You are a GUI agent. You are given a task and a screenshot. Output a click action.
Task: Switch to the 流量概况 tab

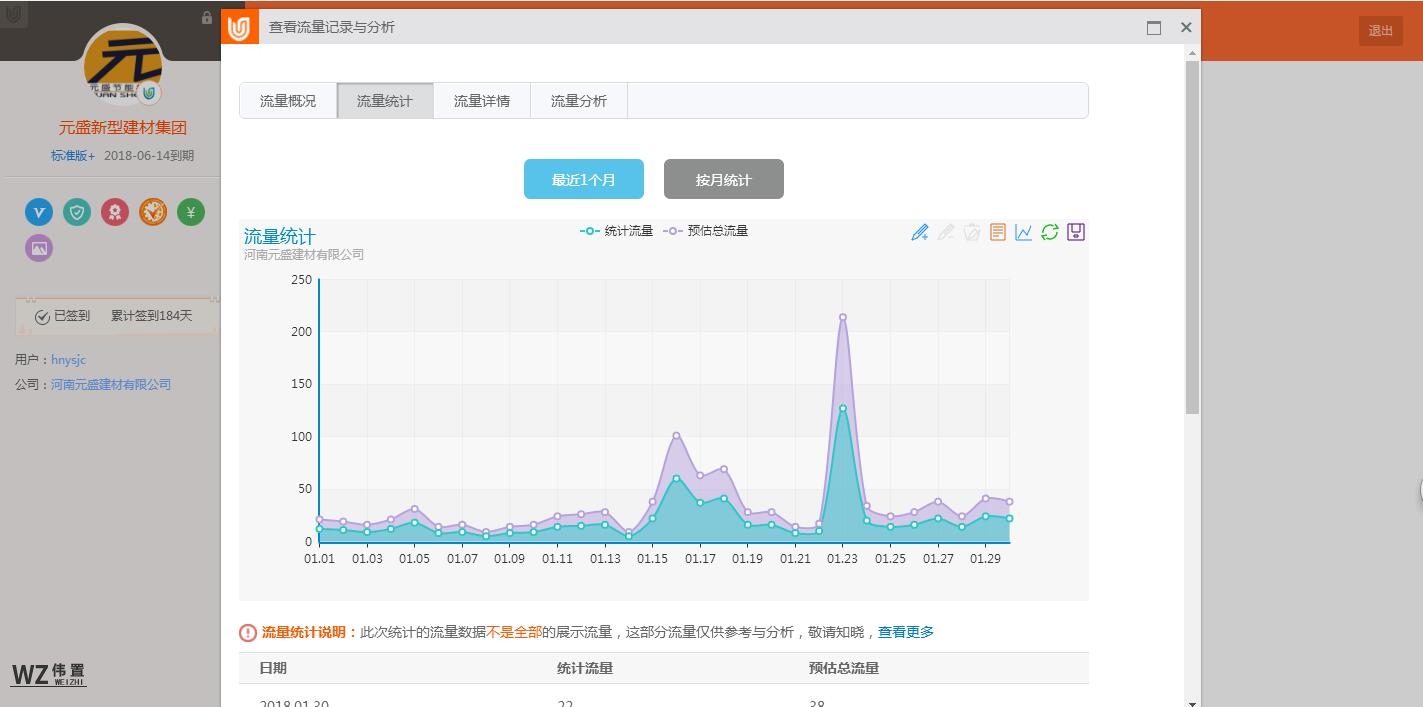click(x=288, y=101)
